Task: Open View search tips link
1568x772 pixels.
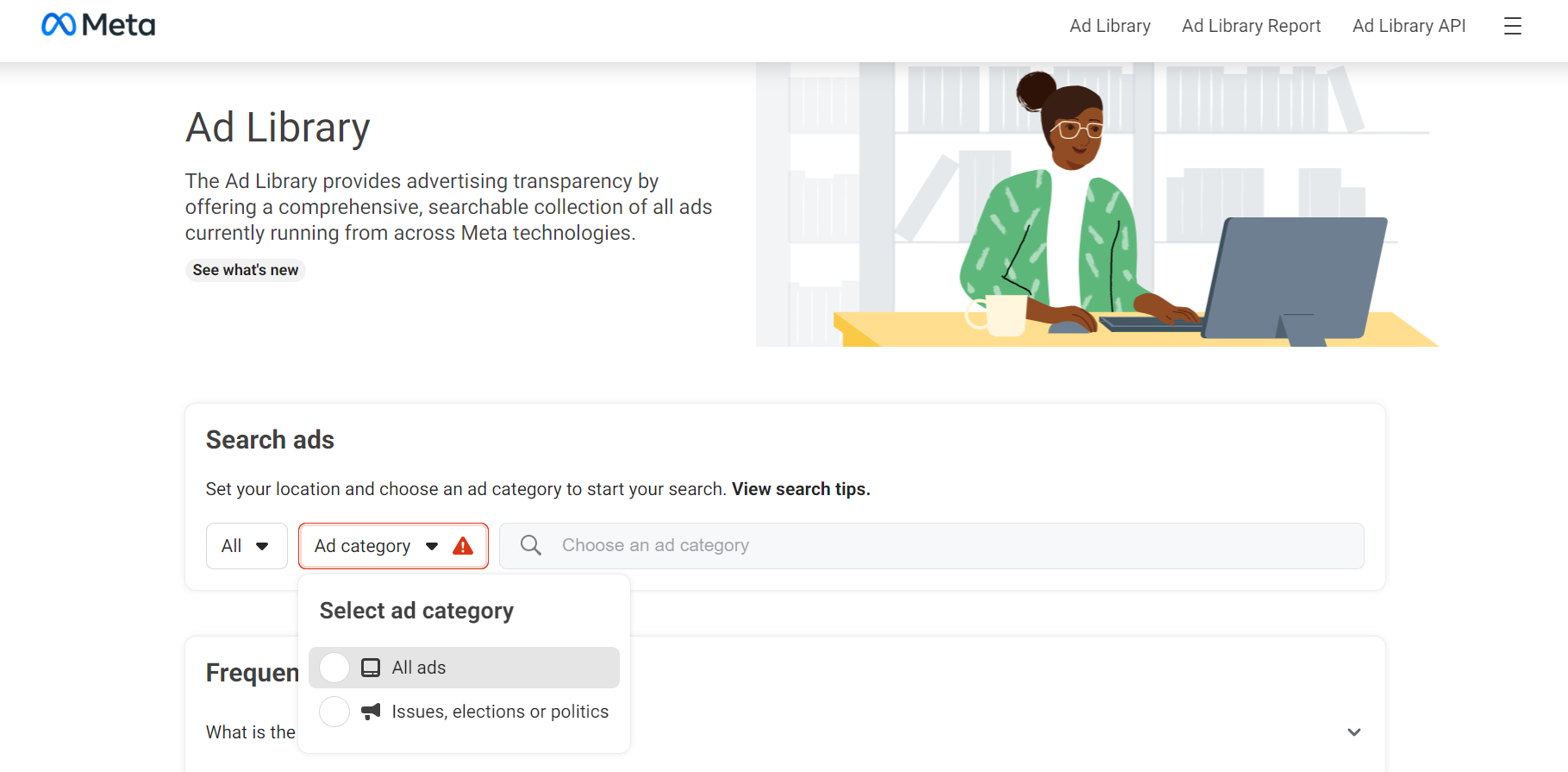Action: coord(801,489)
